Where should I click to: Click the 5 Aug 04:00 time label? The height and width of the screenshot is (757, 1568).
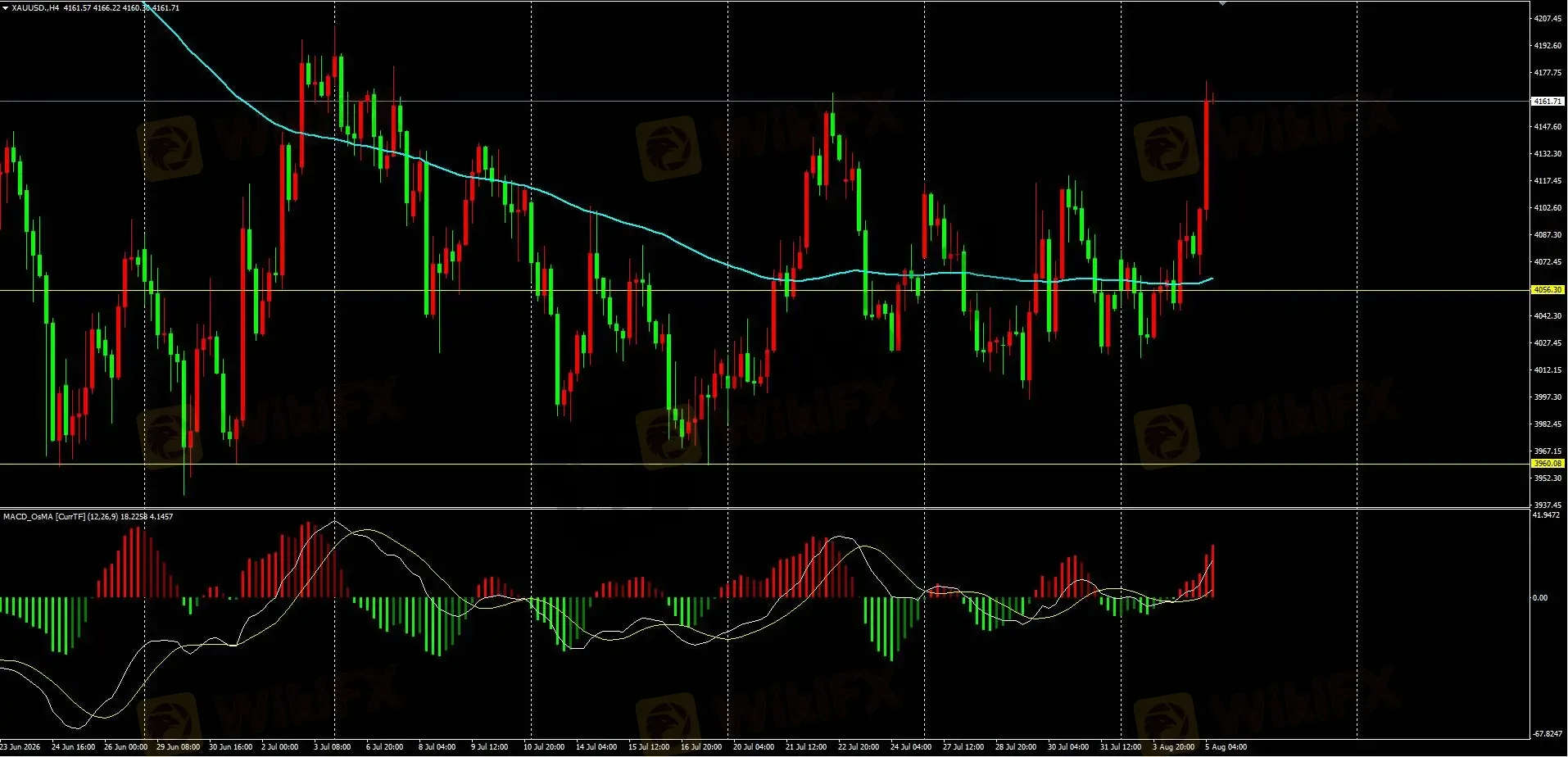pos(1226,747)
